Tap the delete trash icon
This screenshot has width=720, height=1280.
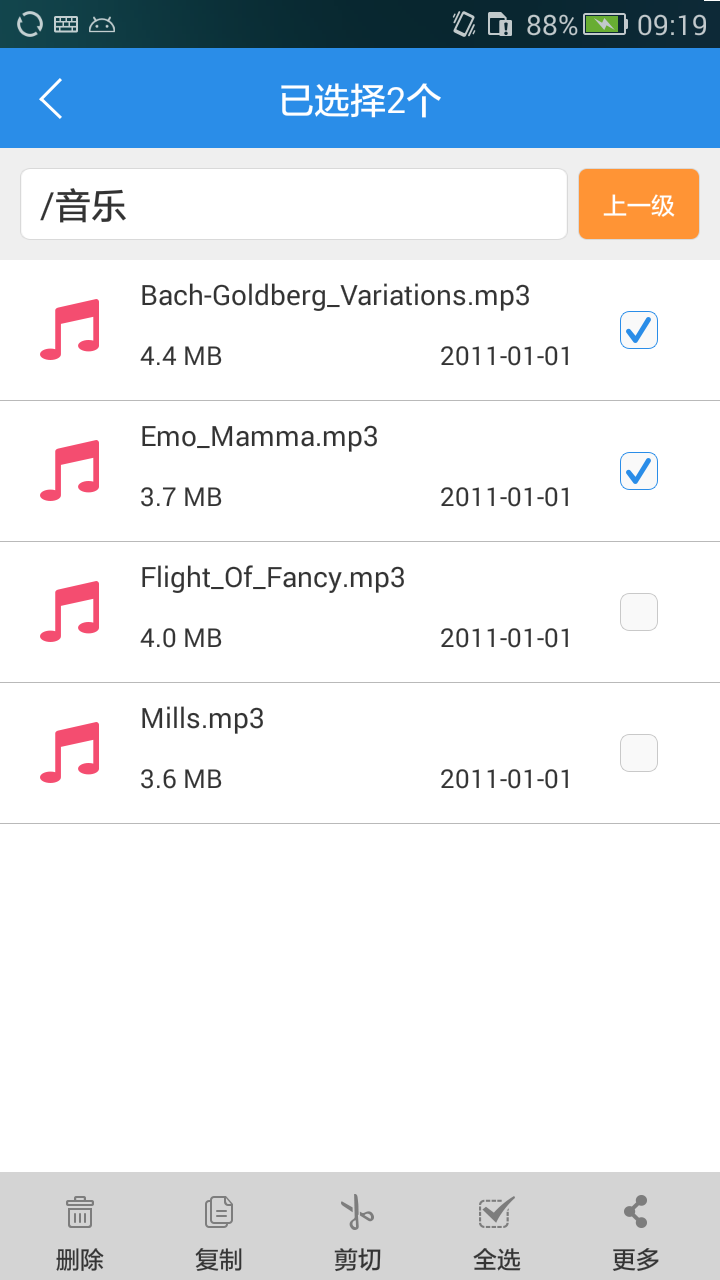tap(80, 1212)
